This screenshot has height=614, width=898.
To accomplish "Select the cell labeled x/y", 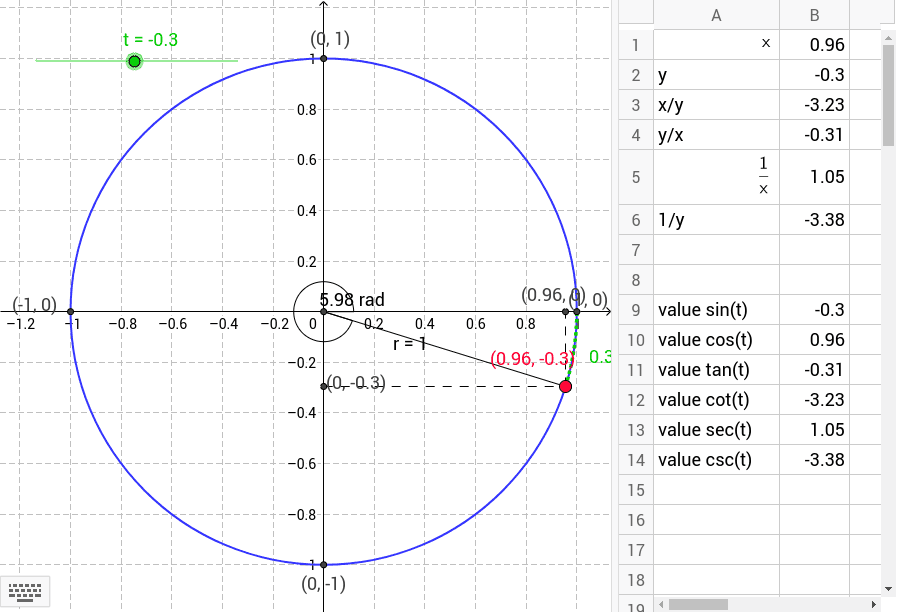I will [x=716, y=105].
